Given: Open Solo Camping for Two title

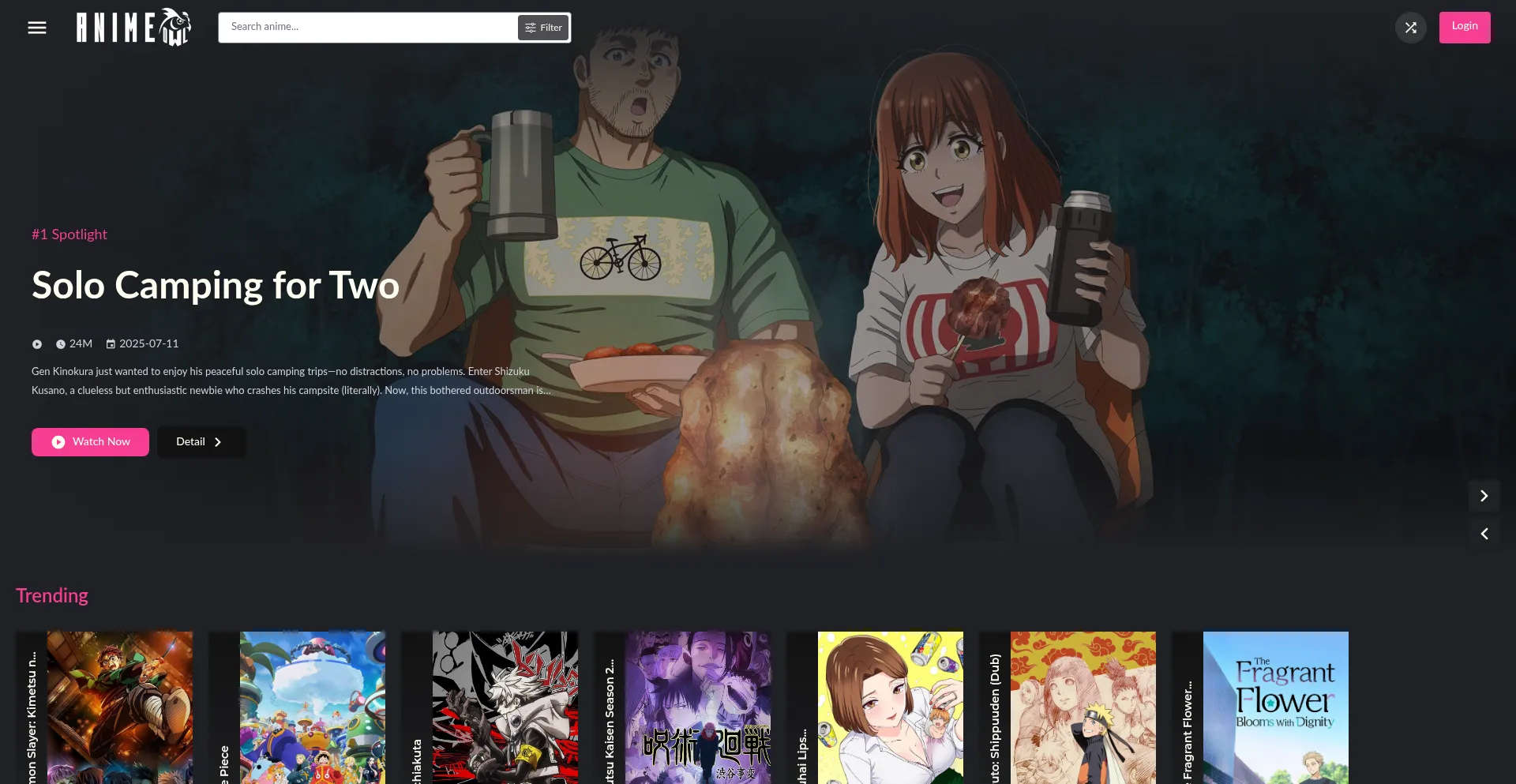Looking at the screenshot, I should coord(215,285).
